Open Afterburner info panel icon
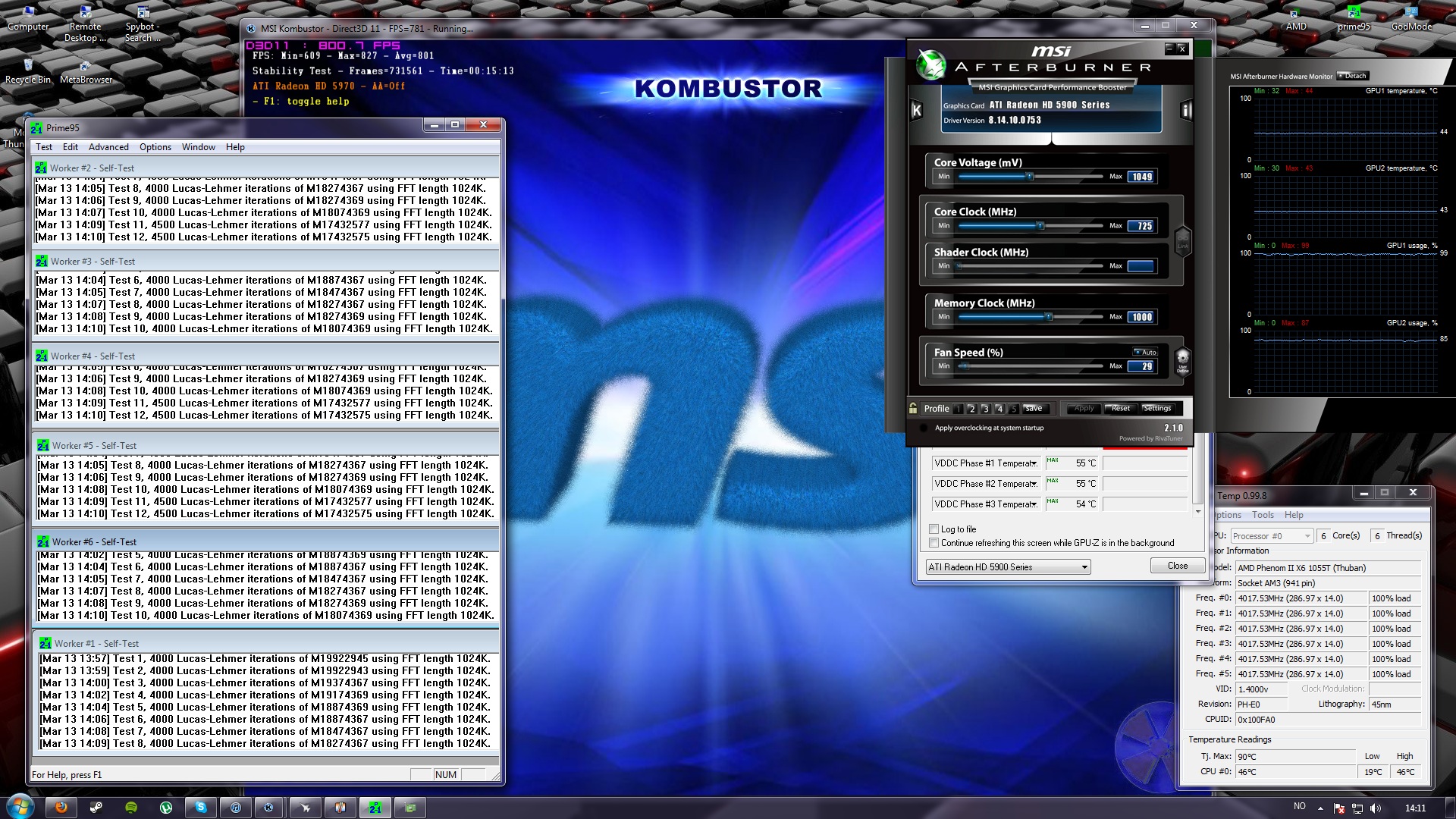The width and height of the screenshot is (1456, 819). coord(1186,111)
